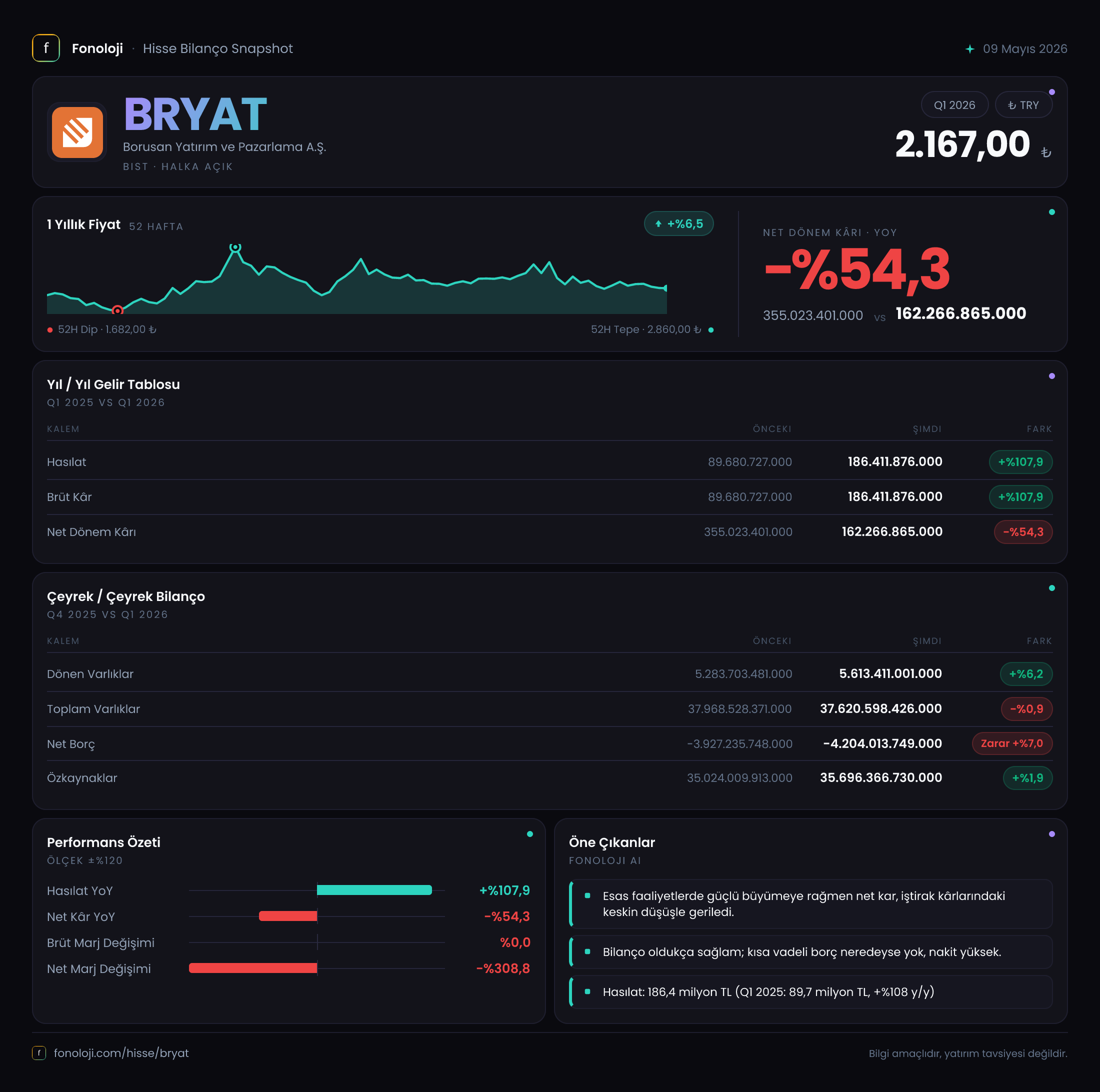The image size is (1100, 1092).
Task: Click the date '09 Mayıs 2026'
Action: pos(1025,48)
